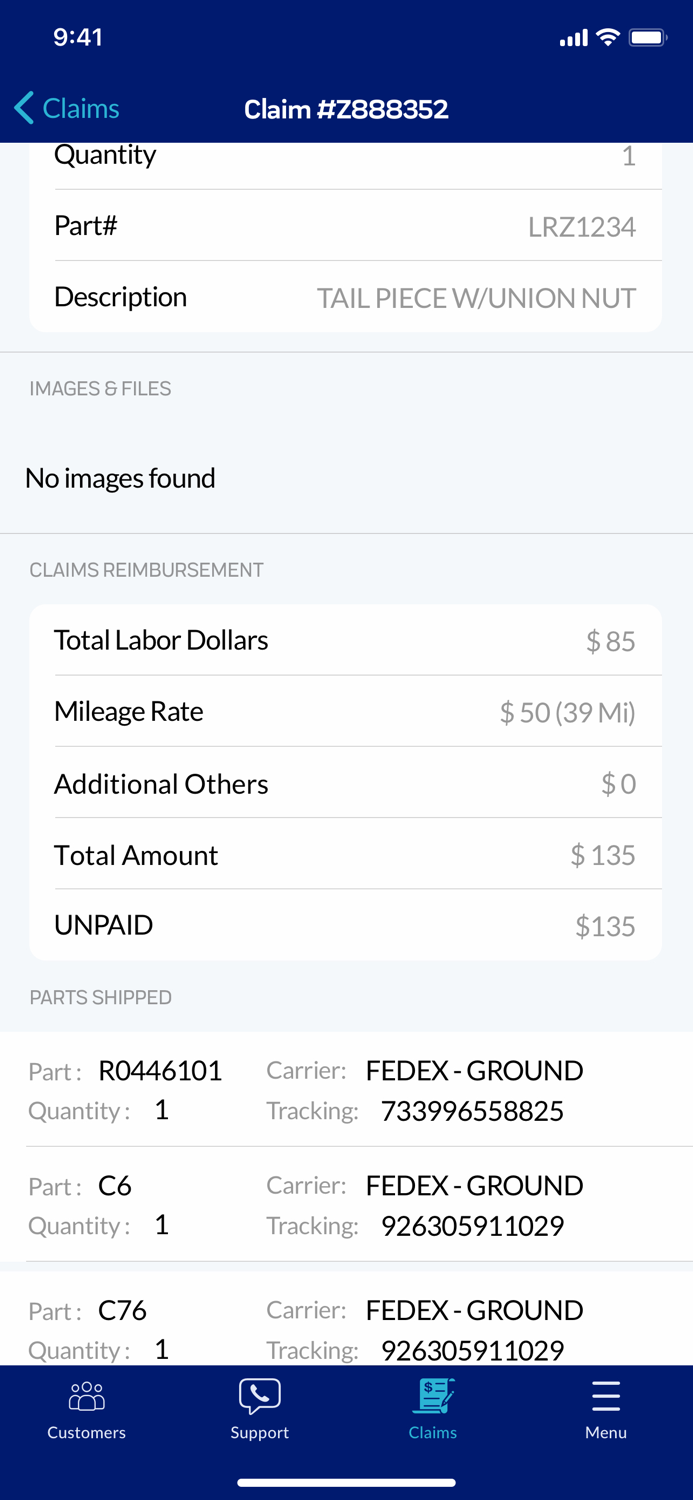Tap the Wi-Fi status icon
Screen dimensions: 693x1500
click(607, 38)
